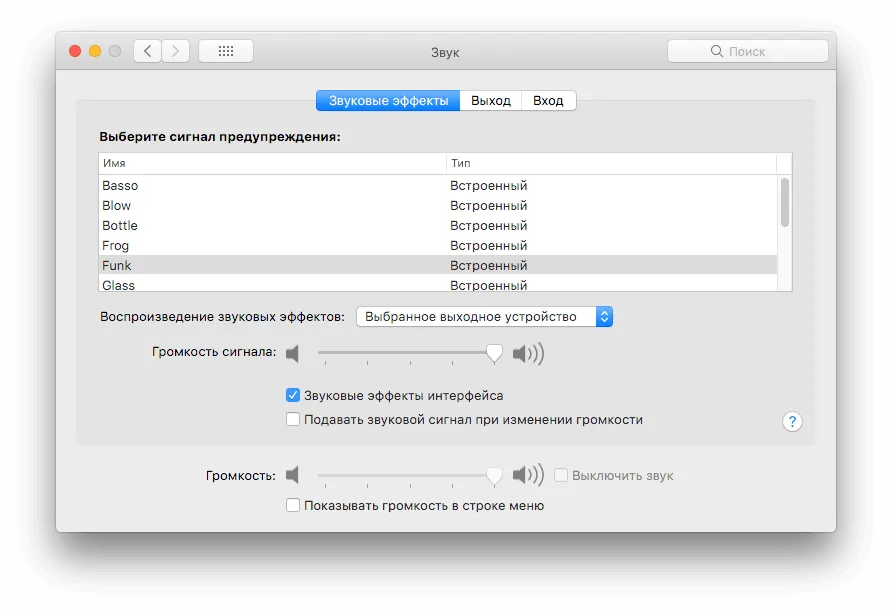Click the loud speaker icon beside Громкость сигнала

(x=528, y=353)
